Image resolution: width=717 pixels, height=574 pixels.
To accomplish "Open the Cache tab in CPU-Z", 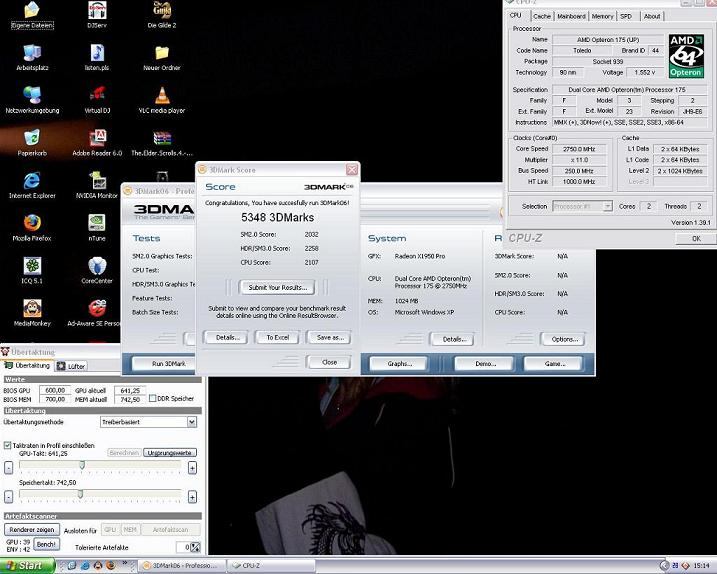I will pos(542,16).
